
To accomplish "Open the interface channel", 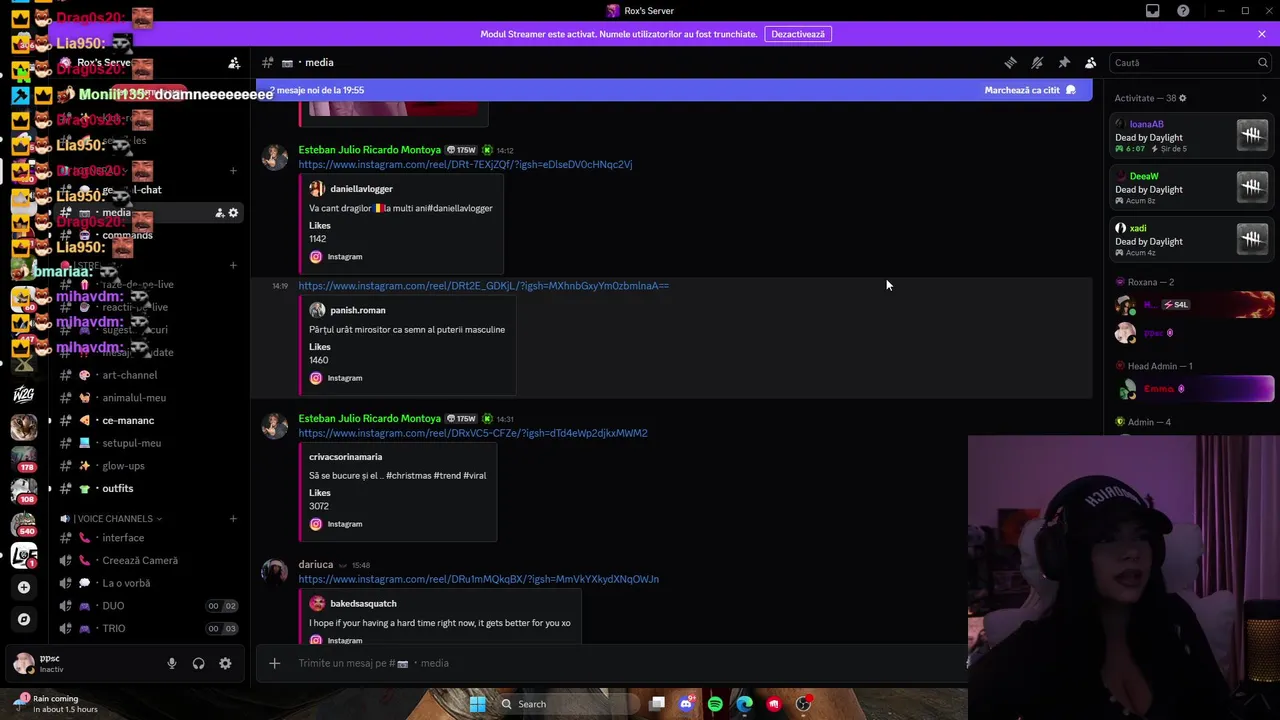I will point(148,538).
